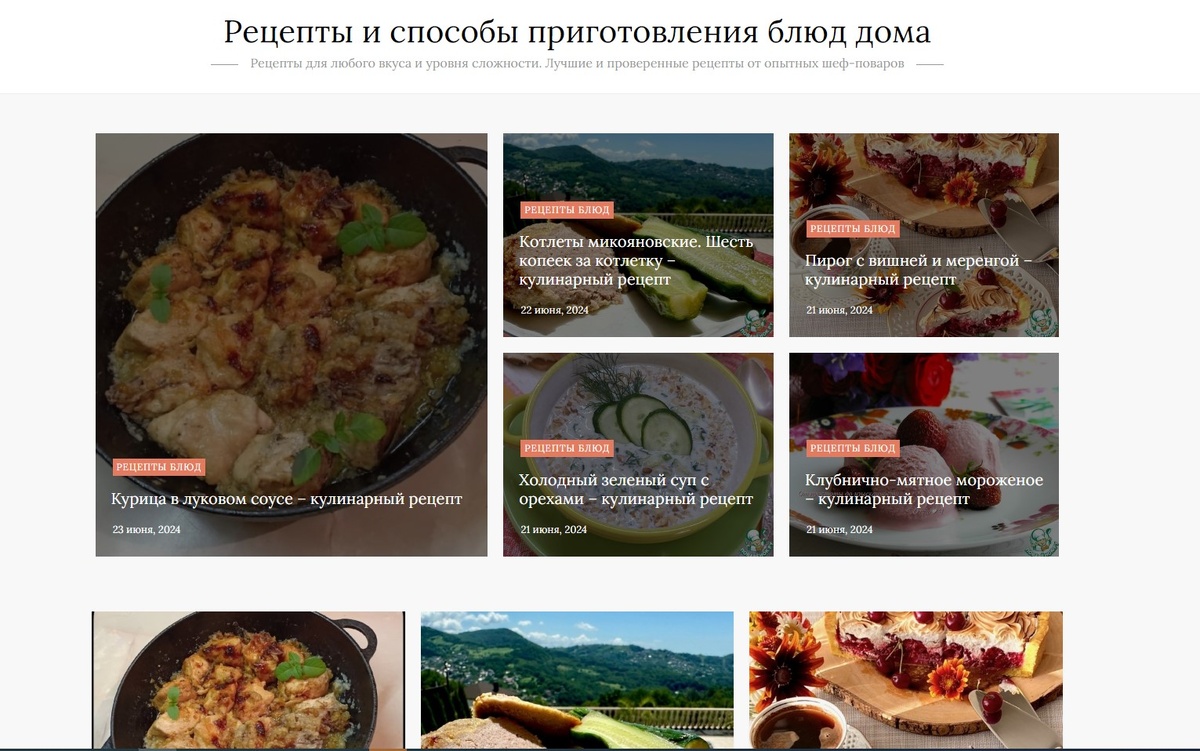Click 'Рецепты блюд' tag on green soup card

click(x=567, y=448)
